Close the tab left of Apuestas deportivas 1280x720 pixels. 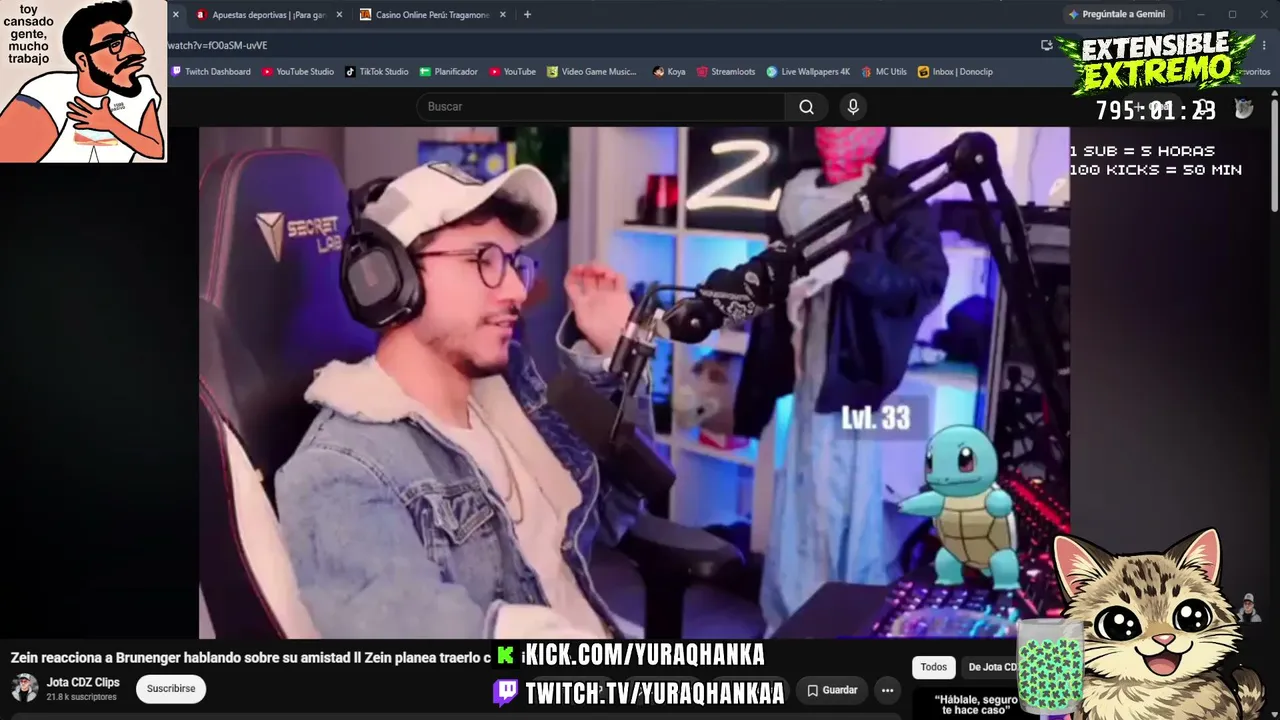175,15
